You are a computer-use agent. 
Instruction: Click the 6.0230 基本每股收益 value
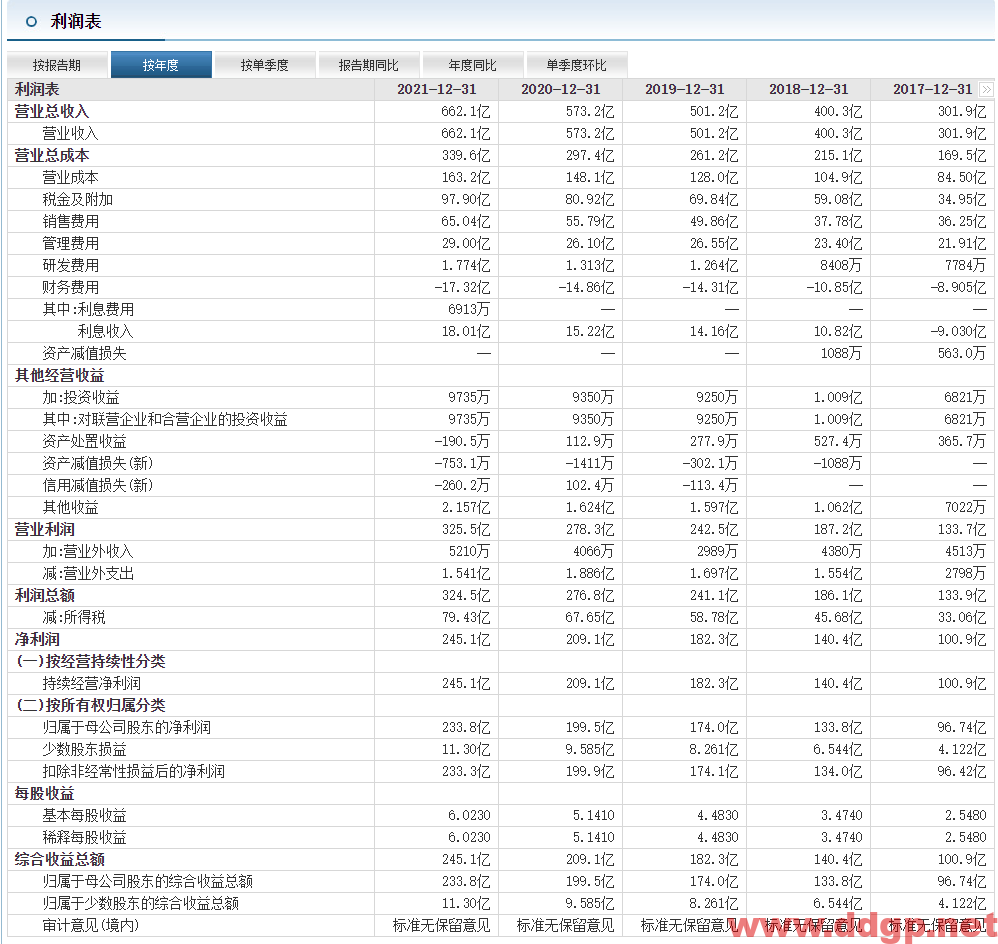pos(469,815)
